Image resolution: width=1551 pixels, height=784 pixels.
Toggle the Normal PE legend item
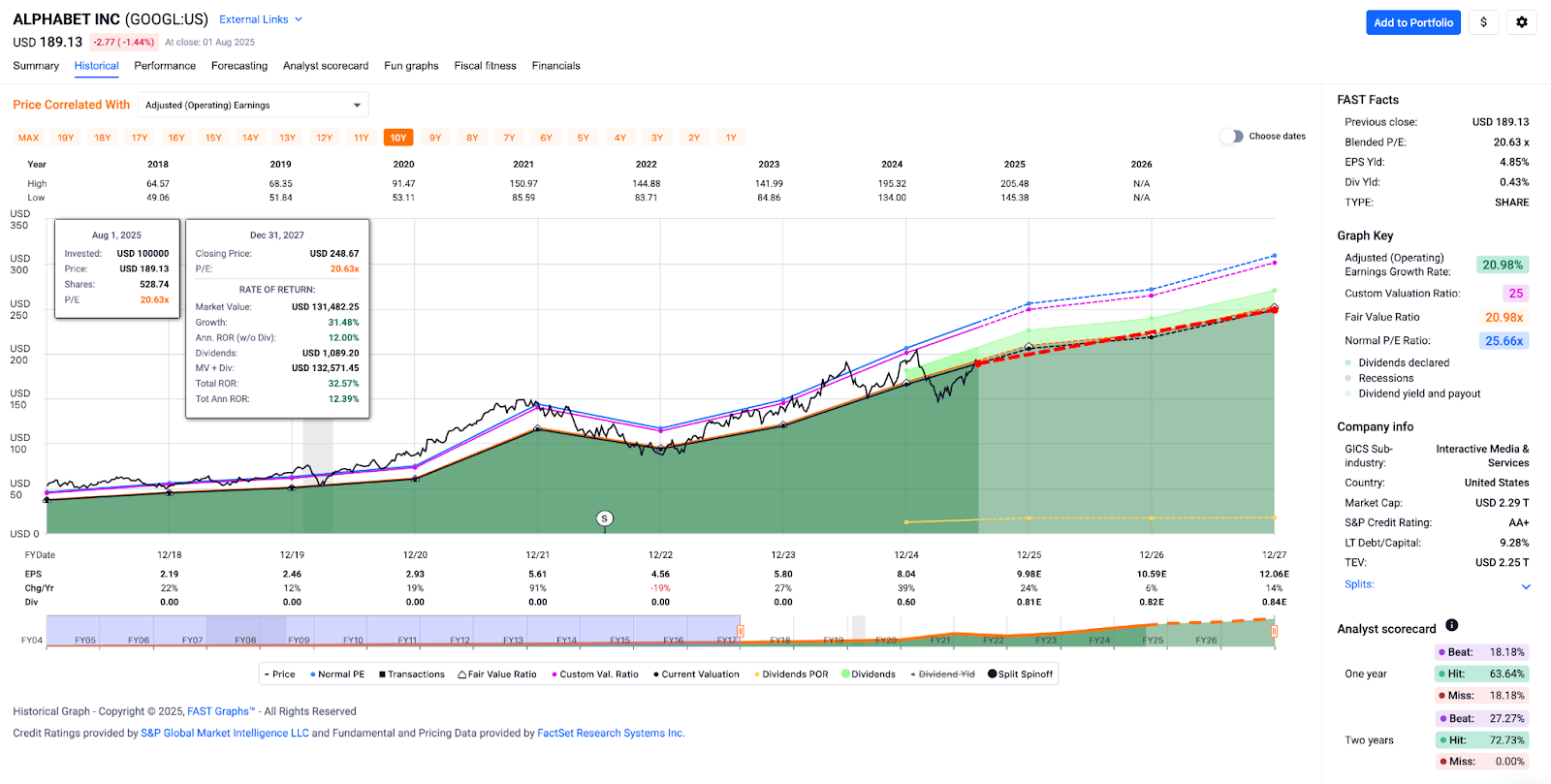coord(337,674)
